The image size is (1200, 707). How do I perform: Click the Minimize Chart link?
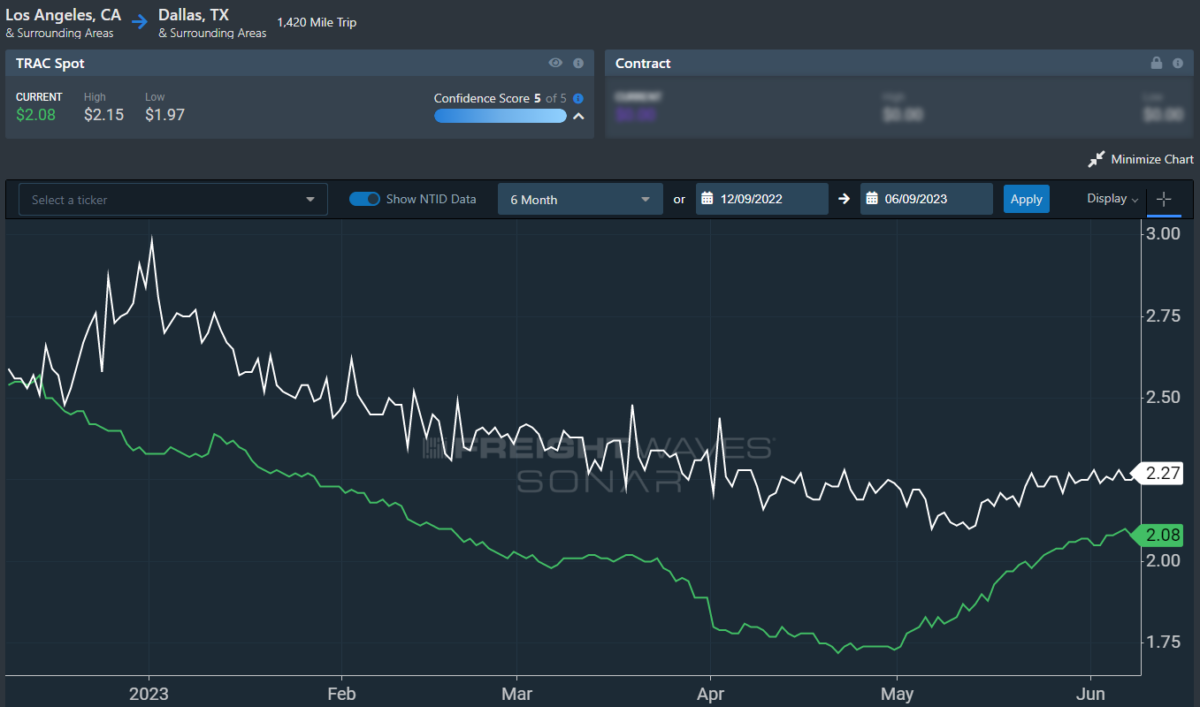pyautogui.click(x=1152, y=159)
